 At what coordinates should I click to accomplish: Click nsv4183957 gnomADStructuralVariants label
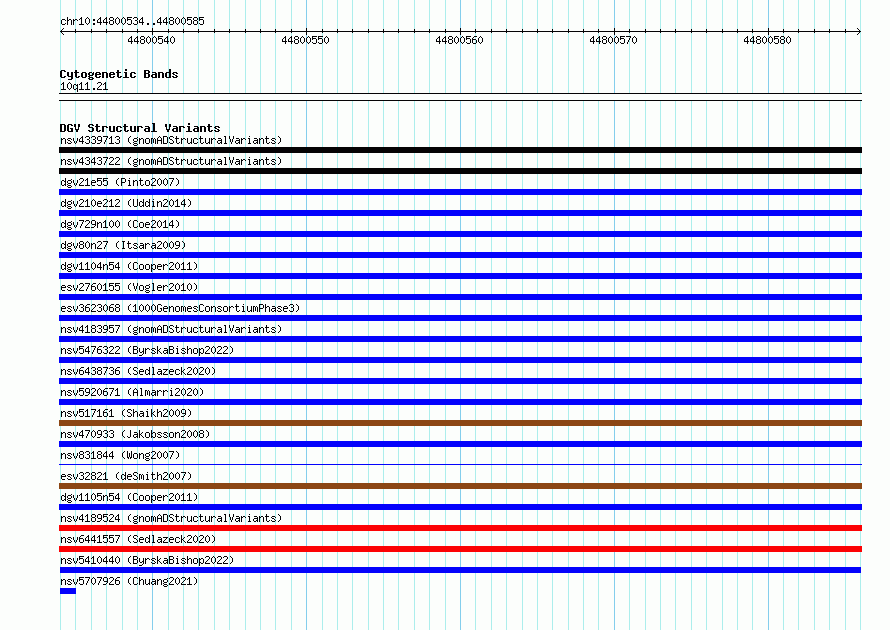click(171, 329)
